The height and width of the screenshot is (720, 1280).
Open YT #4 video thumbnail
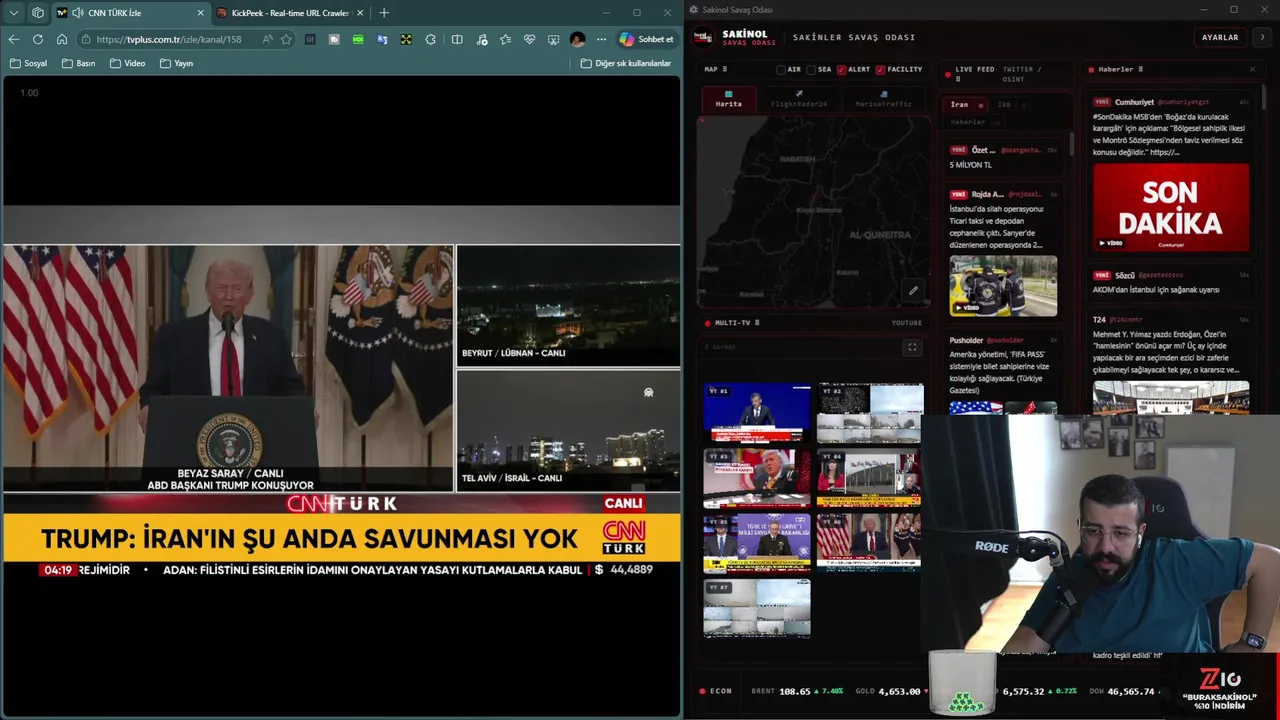[x=869, y=477]
